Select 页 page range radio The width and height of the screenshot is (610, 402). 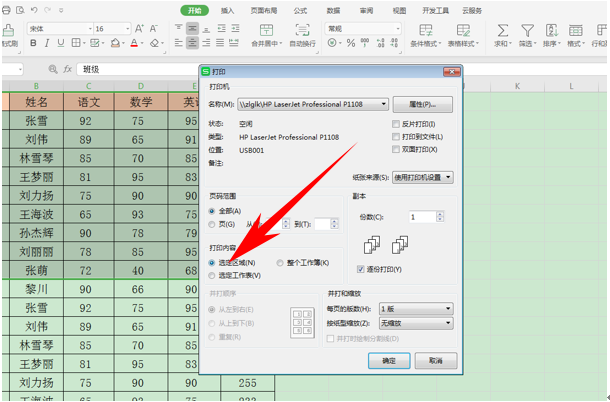(x=212, y=225)
